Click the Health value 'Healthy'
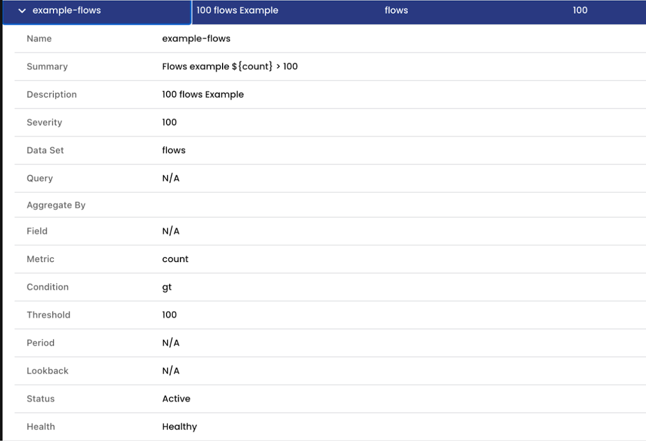The width and height of the screenshot is (646, 445). click(179, 427)
